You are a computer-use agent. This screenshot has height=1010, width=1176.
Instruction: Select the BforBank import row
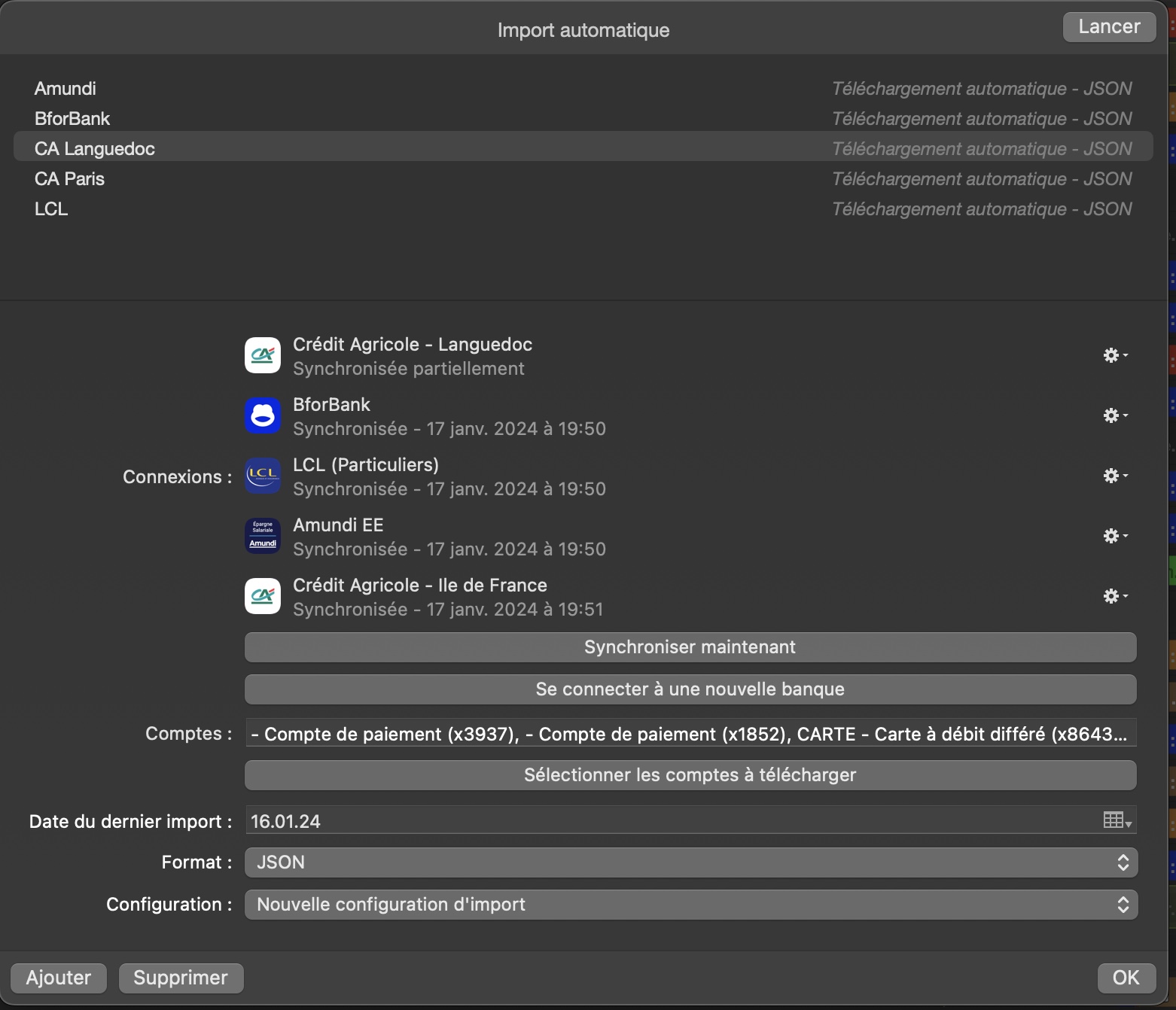coord(583,119)
